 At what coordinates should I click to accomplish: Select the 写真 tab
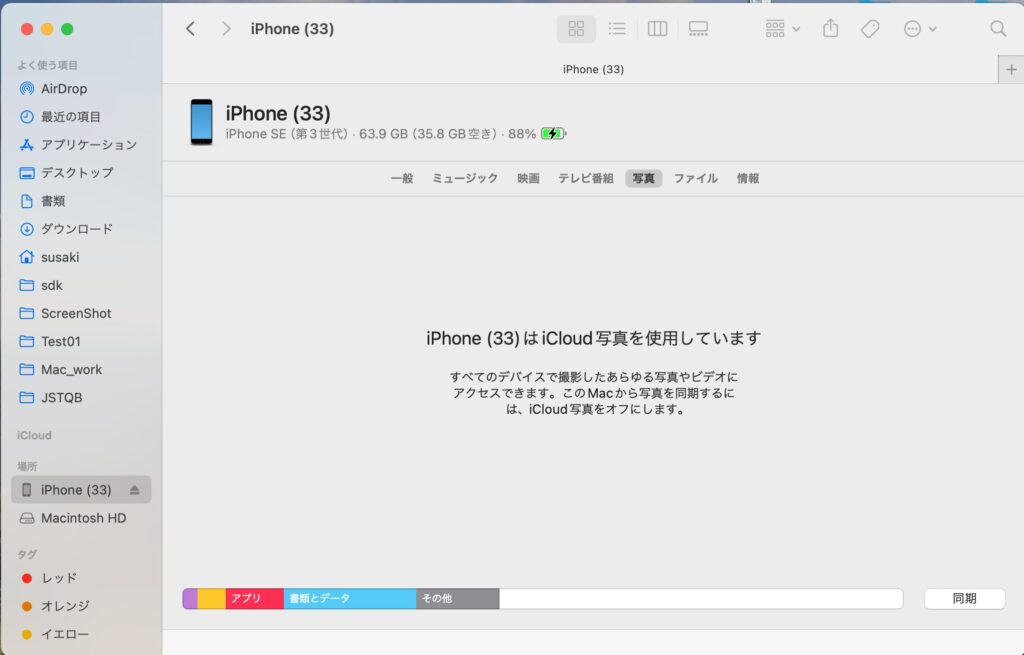tap(643, 178)
